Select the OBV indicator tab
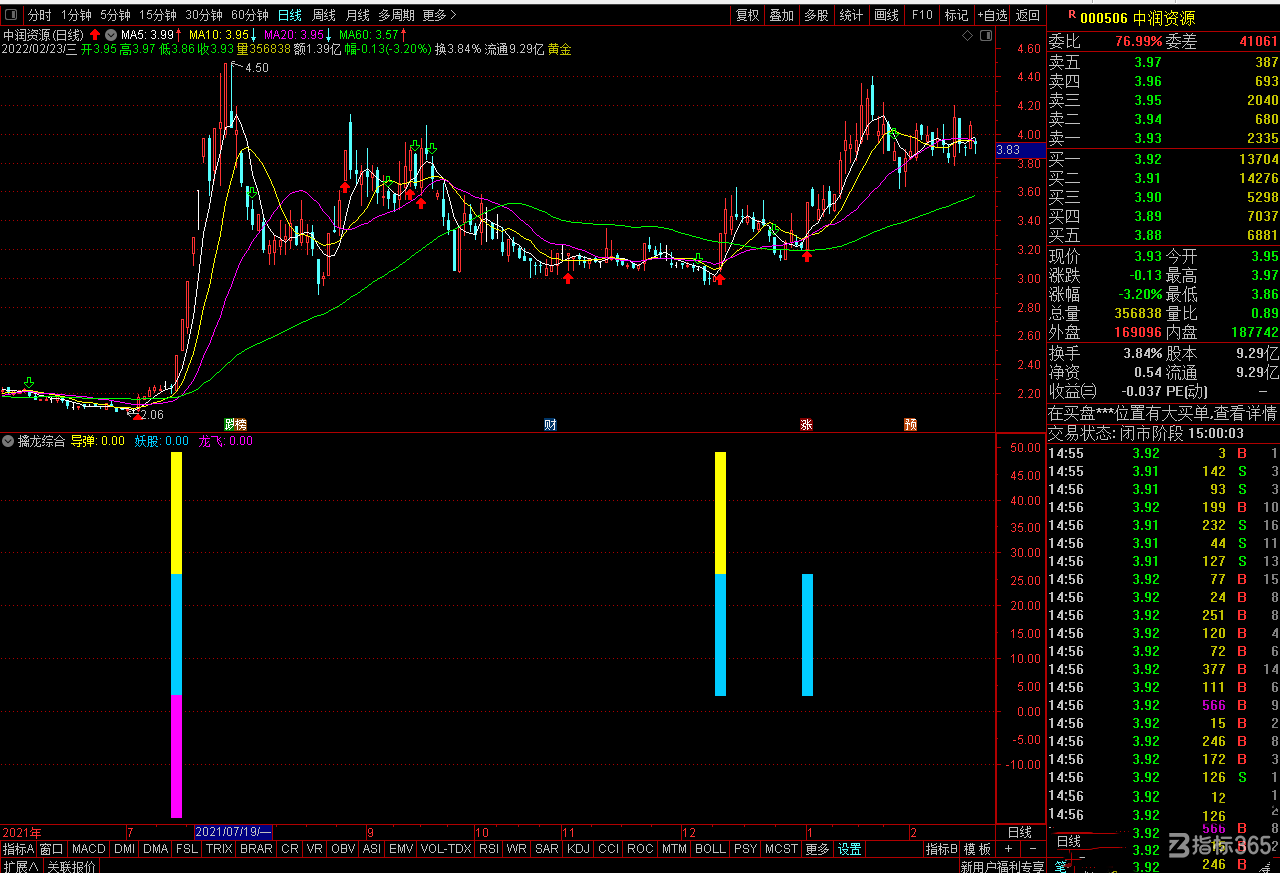This screenshot has height=873, width=1280. coord(343,849)
